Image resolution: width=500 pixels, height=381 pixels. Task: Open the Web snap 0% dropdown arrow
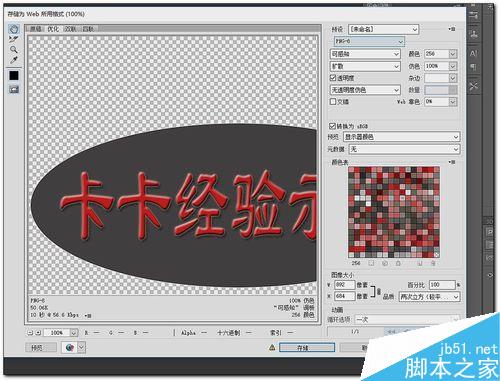click(453, 101)
